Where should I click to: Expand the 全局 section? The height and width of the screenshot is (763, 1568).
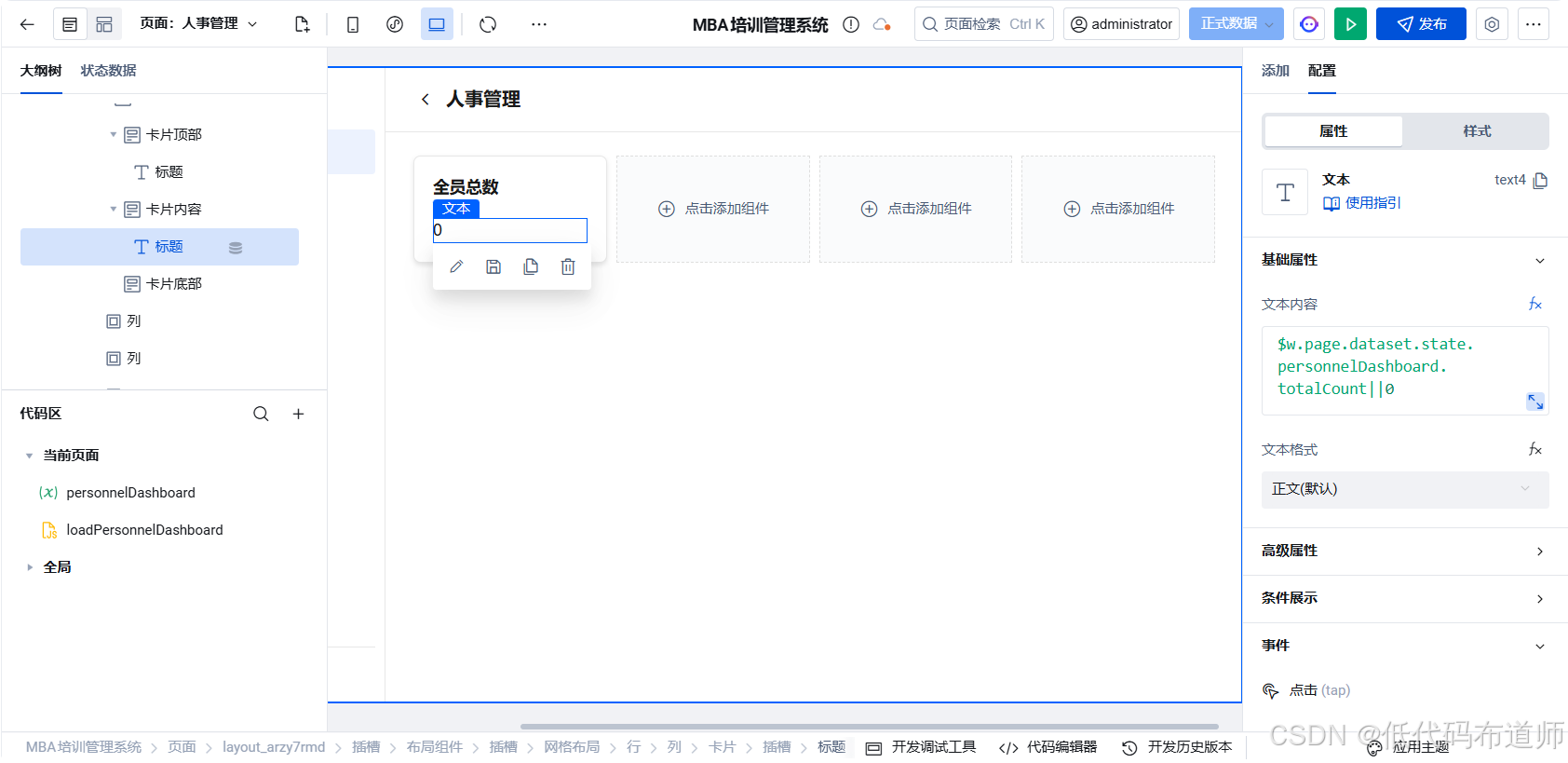(29, 567)
